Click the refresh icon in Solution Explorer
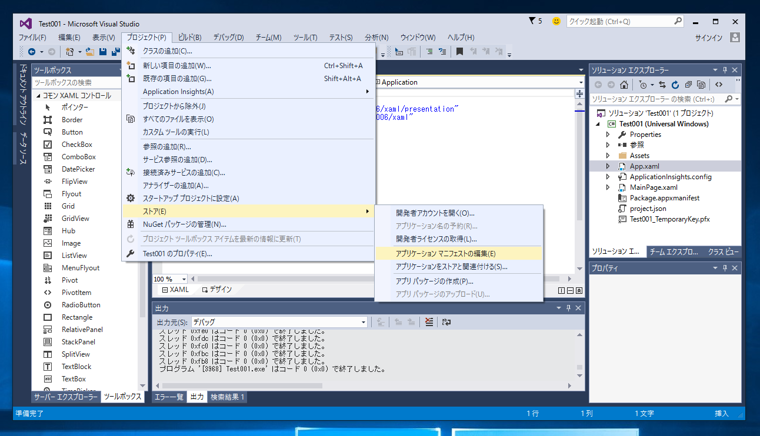The width and height of the screenshot is (760, 436). click(x=675, y=85)
